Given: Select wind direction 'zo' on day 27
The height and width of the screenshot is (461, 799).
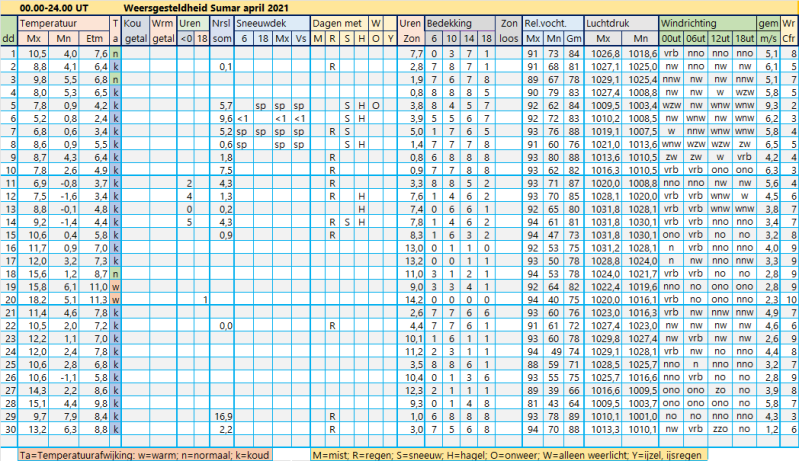Looking at the screenshot, I should coord(720,390).
